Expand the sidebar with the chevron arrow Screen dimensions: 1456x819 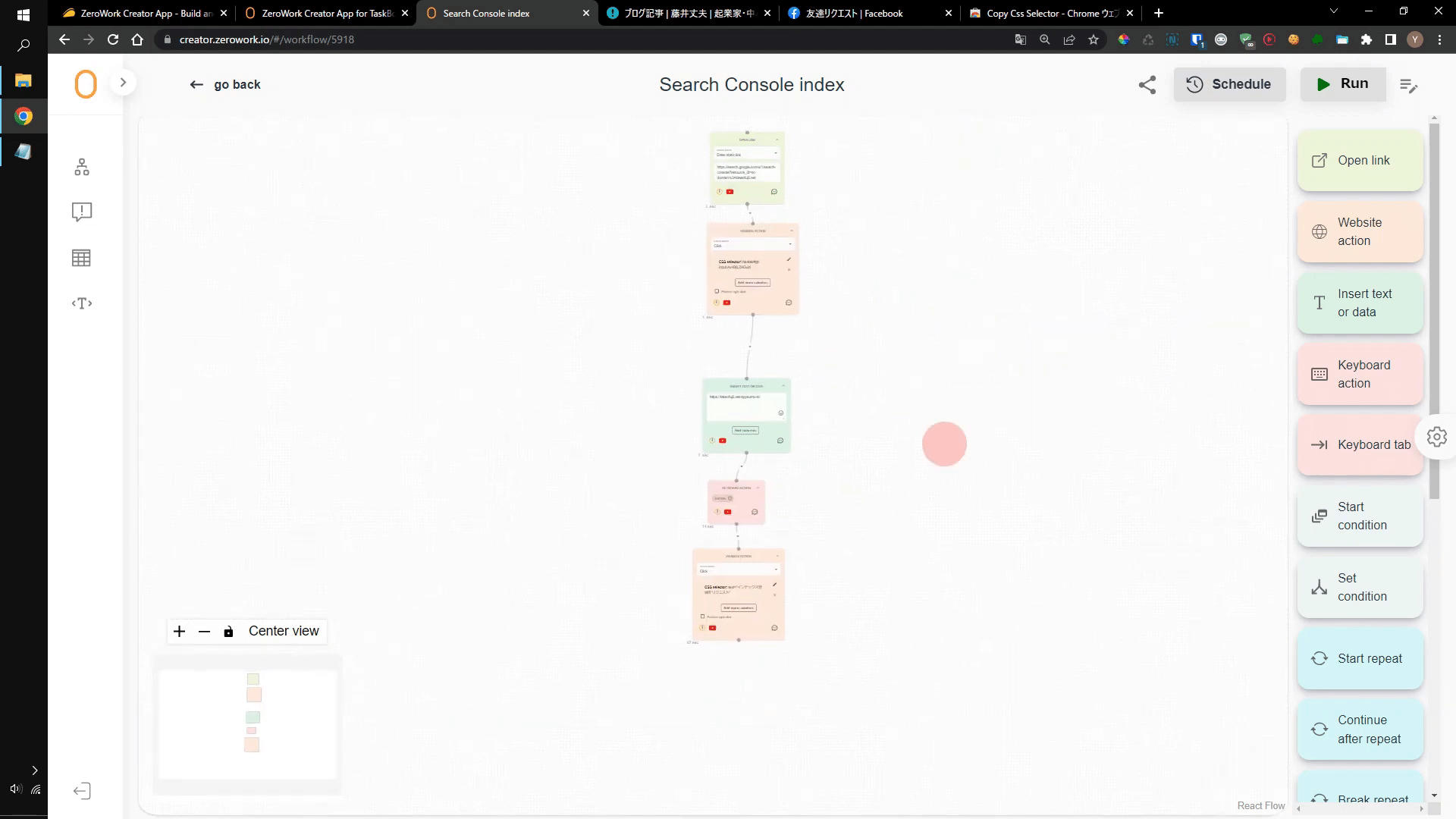click(123, 82)
